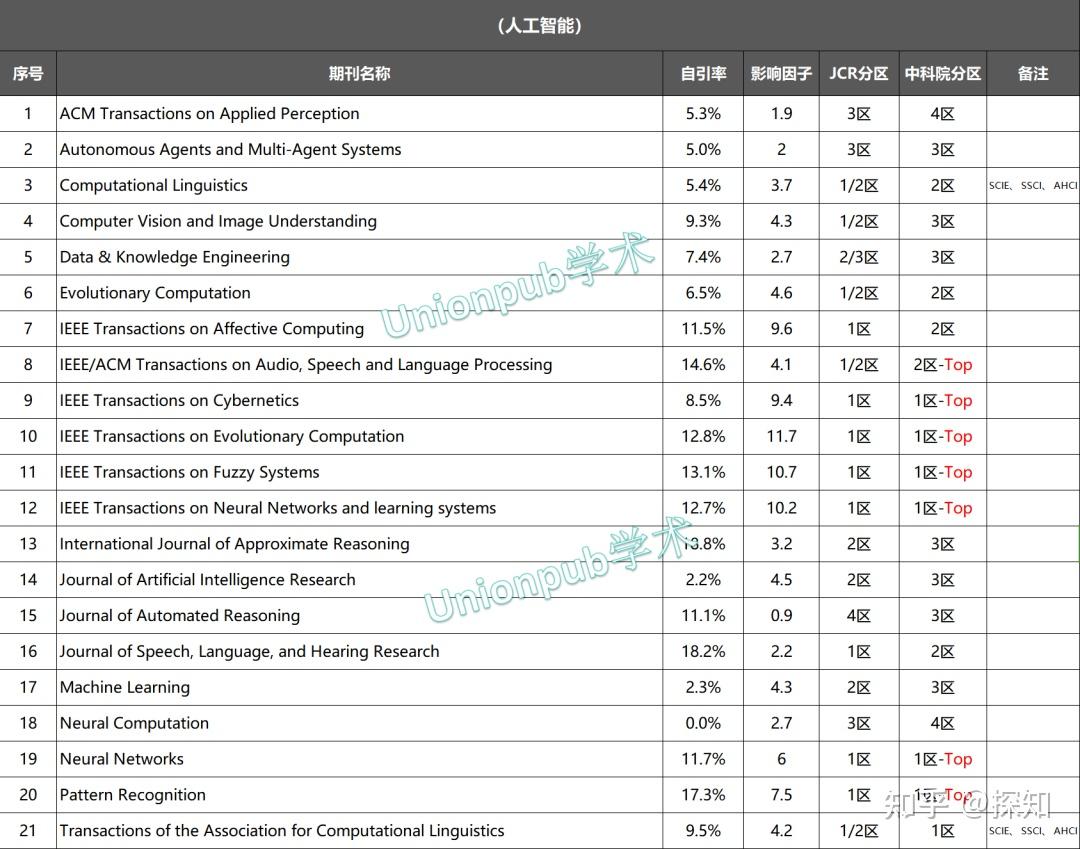Click the 序号 header cell
Screen dimensions: 1080x849
coord(28,73)
